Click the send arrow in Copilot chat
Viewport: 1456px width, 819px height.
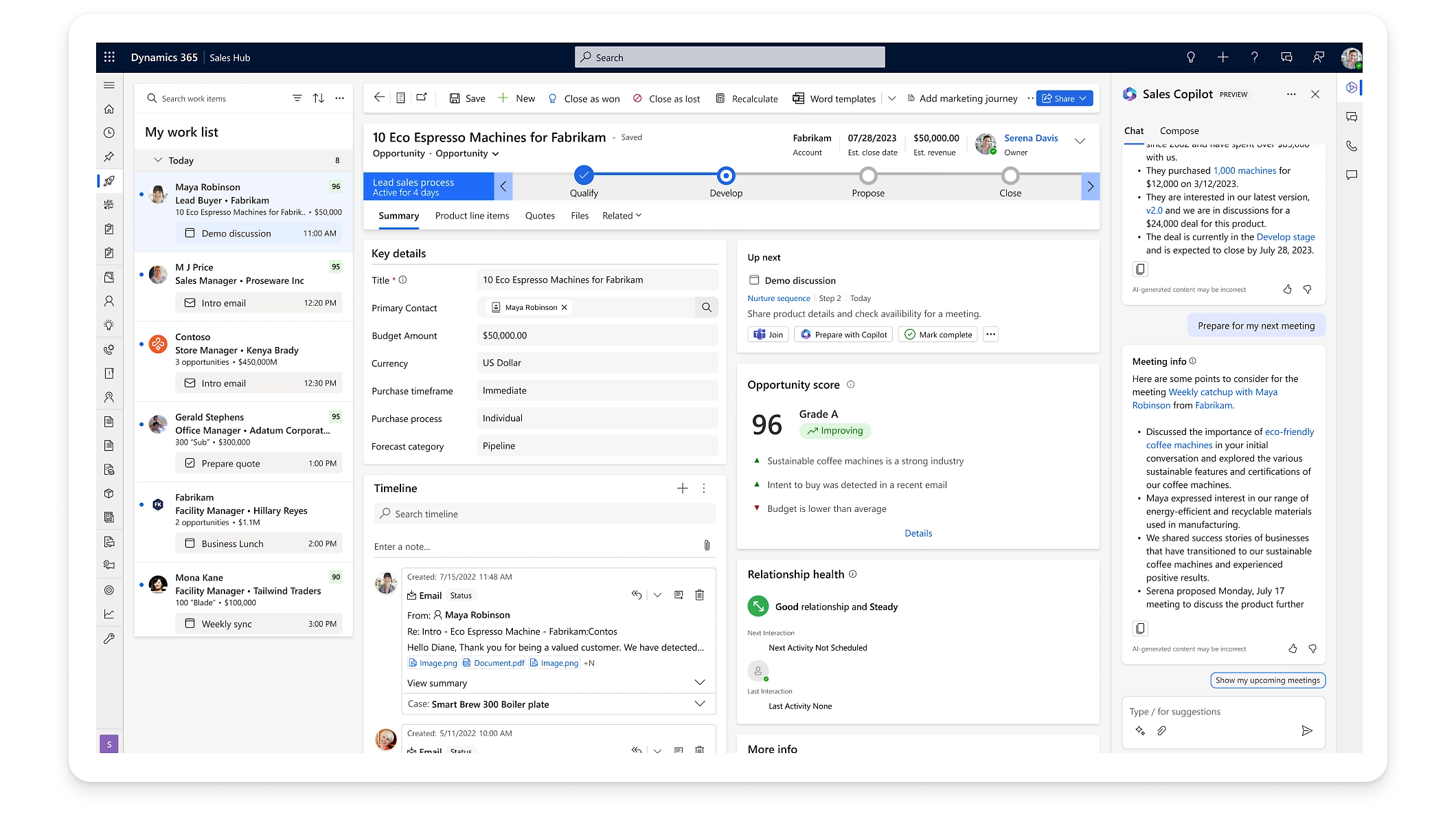(x=1306, y=731)
